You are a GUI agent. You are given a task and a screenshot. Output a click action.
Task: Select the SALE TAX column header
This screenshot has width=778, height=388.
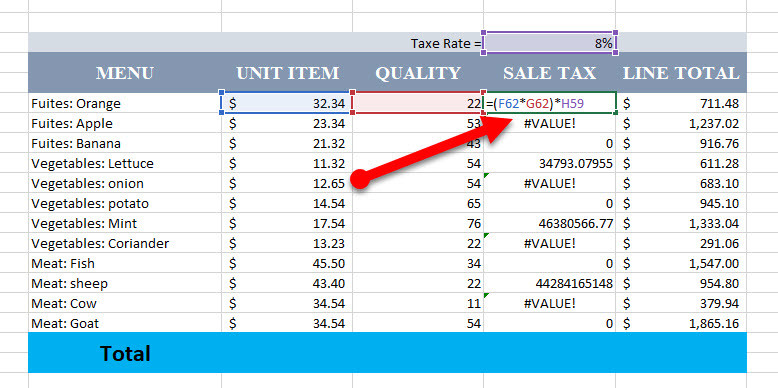[550, 73]
